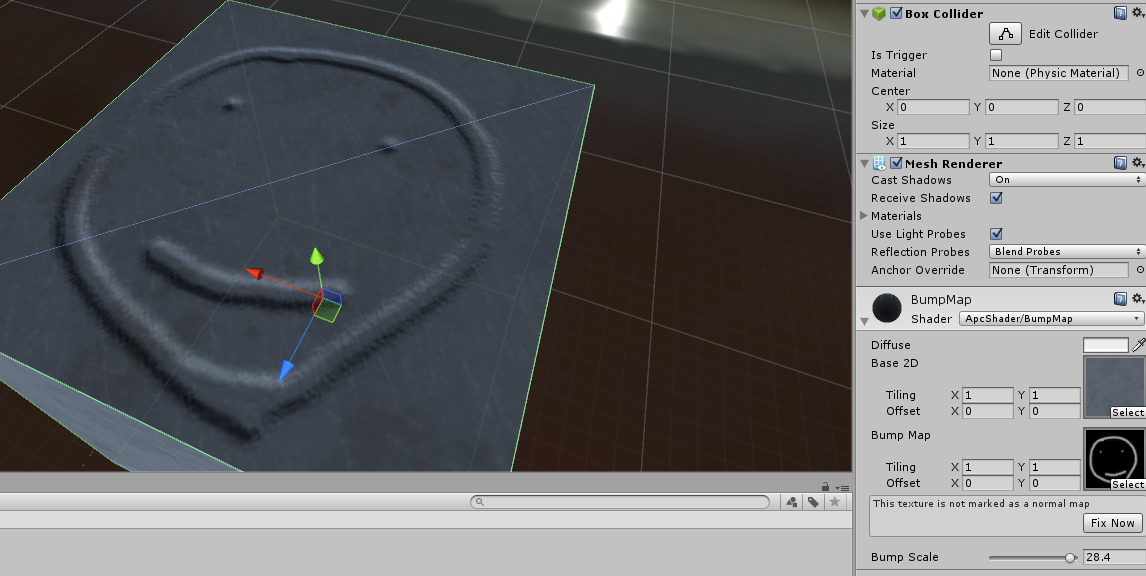The height and width of the screenshot is (576, 1146).
Task: Click the red X-axis gizmo arrow
Action: coord(254,273)
